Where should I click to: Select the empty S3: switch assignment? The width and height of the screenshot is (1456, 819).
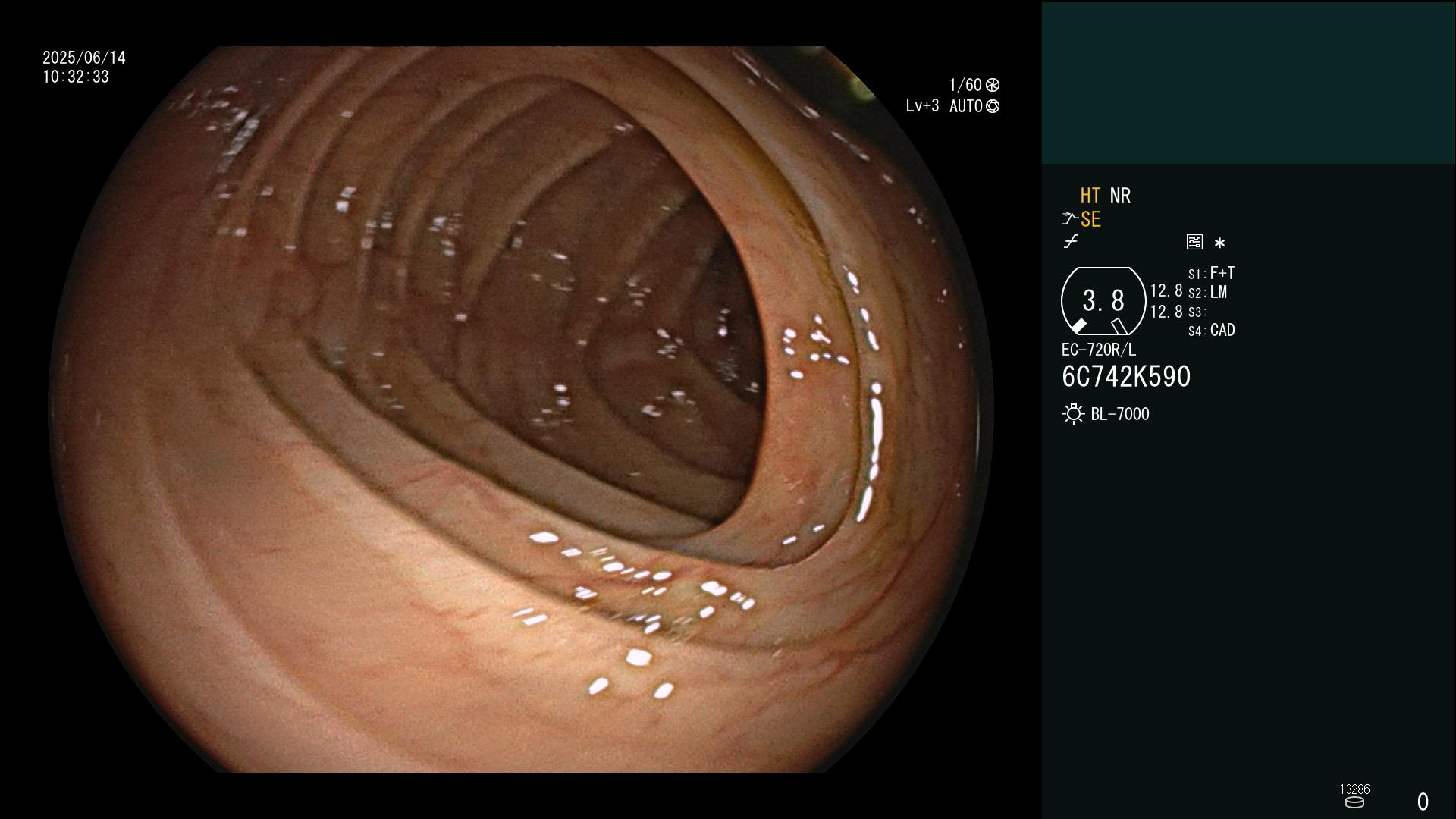pyautogui.click(x=1197, y=312)
